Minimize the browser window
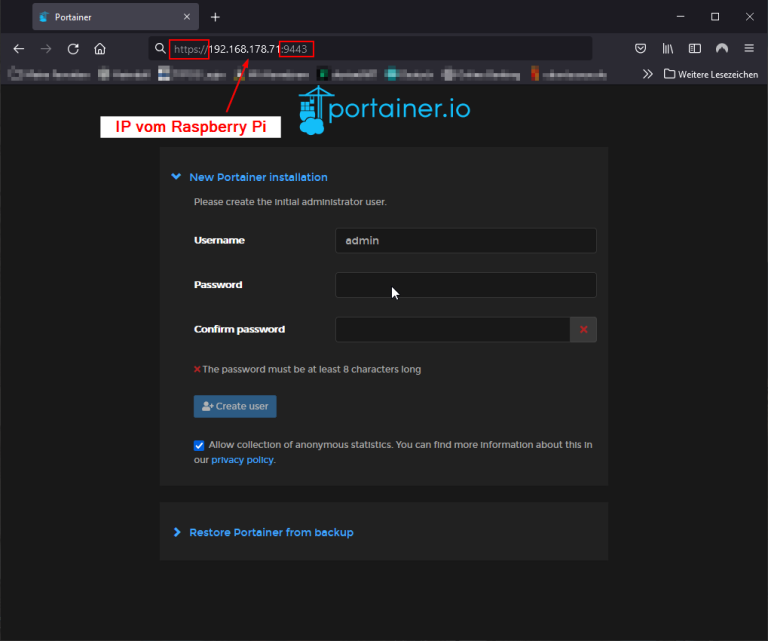The height and width of the screenshot is (641, 768). [x=680, y=17]
